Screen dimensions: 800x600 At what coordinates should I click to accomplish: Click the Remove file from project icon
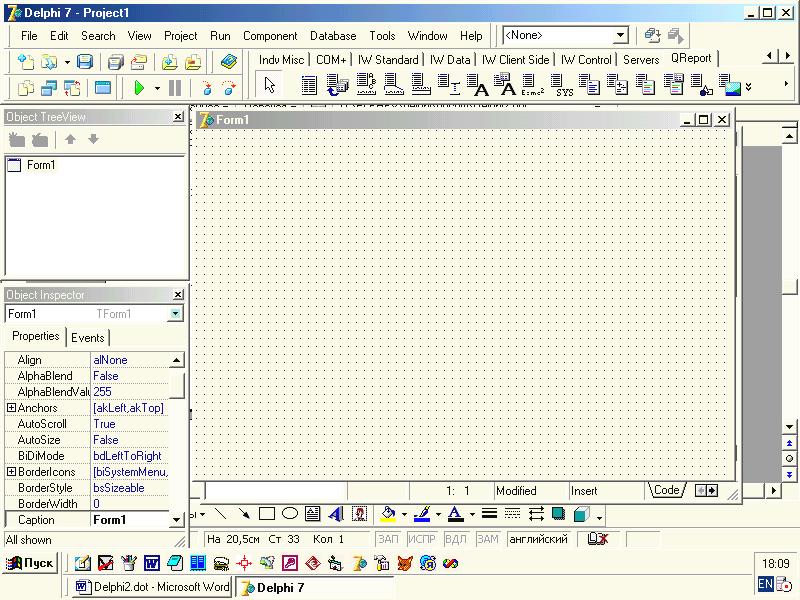pyautogui.click(x=193, y=62)
